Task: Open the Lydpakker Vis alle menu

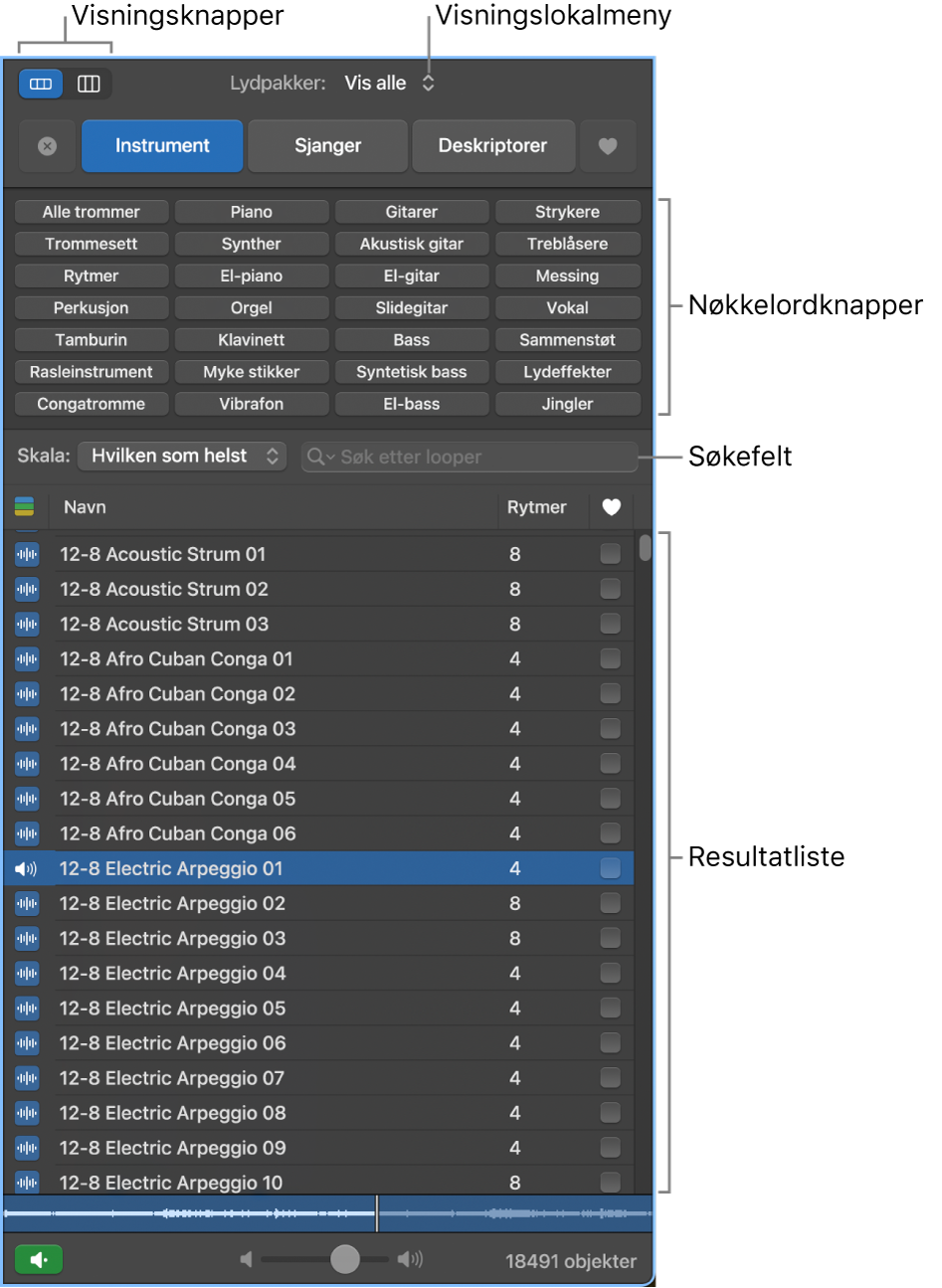Action: pyautogui.click(x=390, y=84)
